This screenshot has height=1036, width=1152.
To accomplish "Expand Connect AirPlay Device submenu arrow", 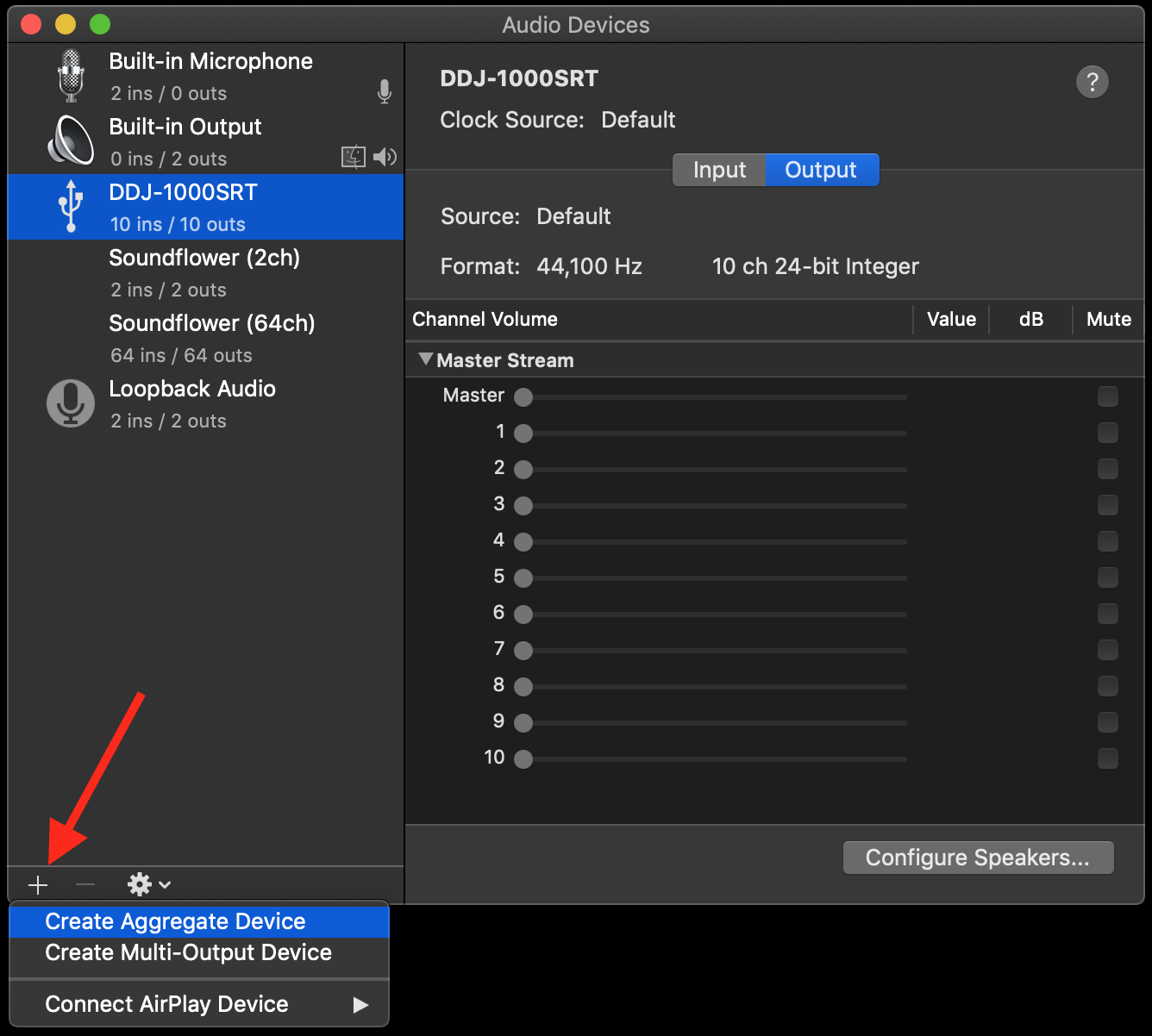I will click(x=360, y=1005).
